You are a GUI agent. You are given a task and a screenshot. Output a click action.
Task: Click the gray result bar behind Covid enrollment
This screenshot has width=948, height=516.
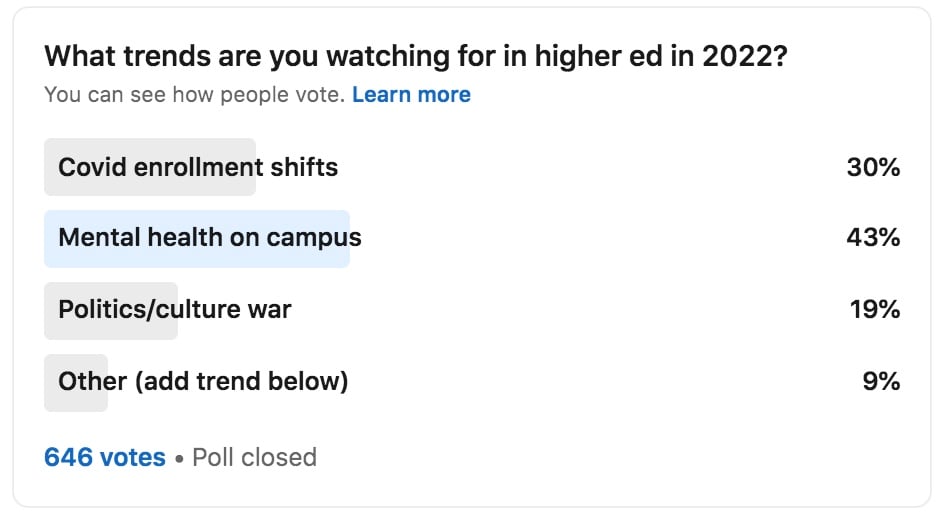coord(150,167)
